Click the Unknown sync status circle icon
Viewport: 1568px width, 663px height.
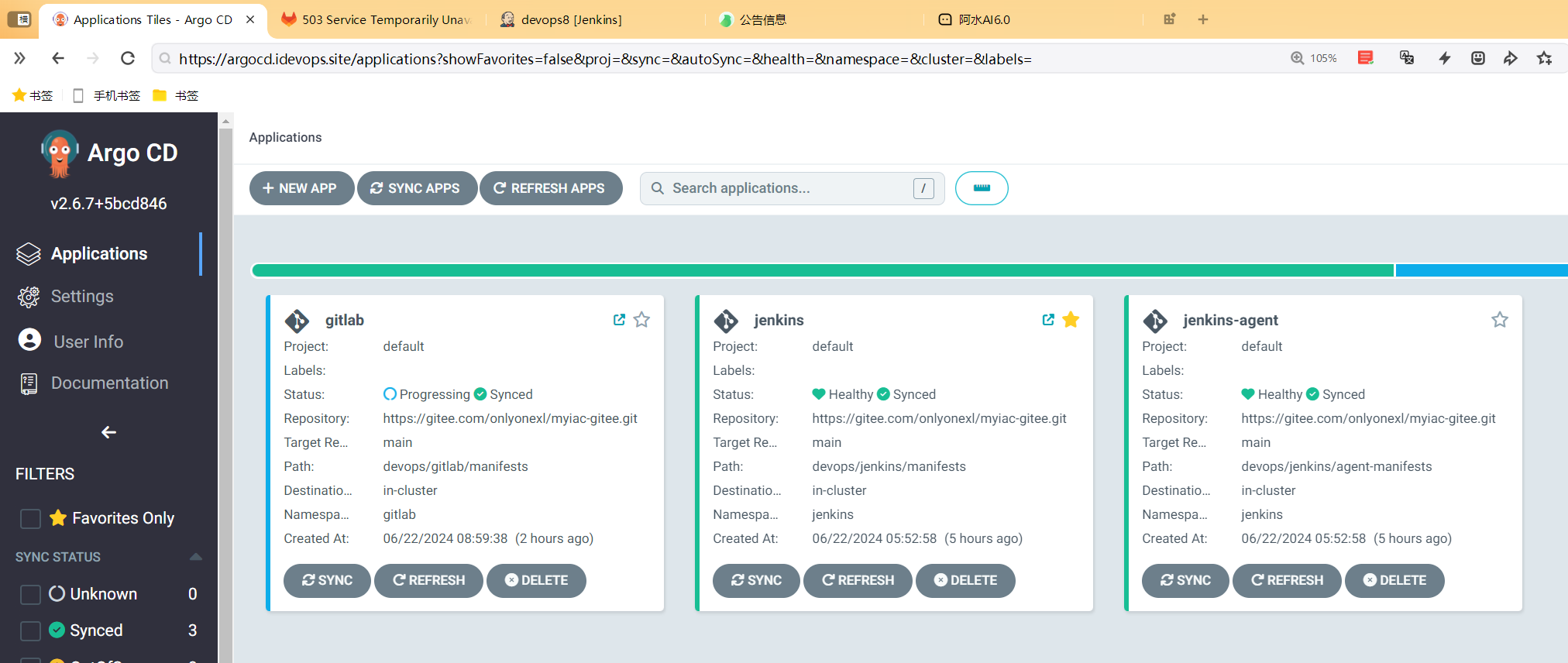(x=57, y=594)
